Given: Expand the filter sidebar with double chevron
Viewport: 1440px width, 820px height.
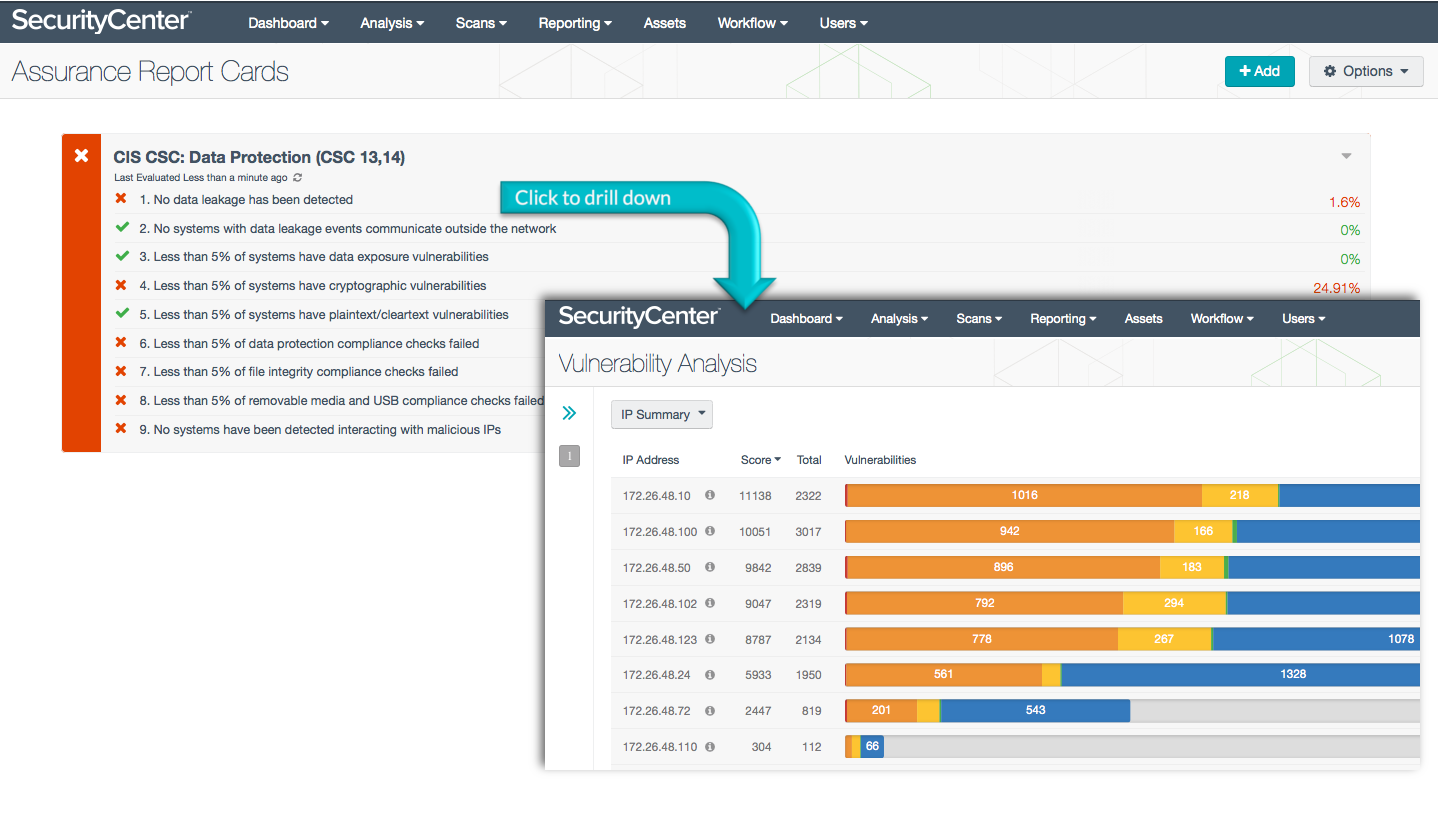Looking at the screenshot, I should click(x=569, y=413).
